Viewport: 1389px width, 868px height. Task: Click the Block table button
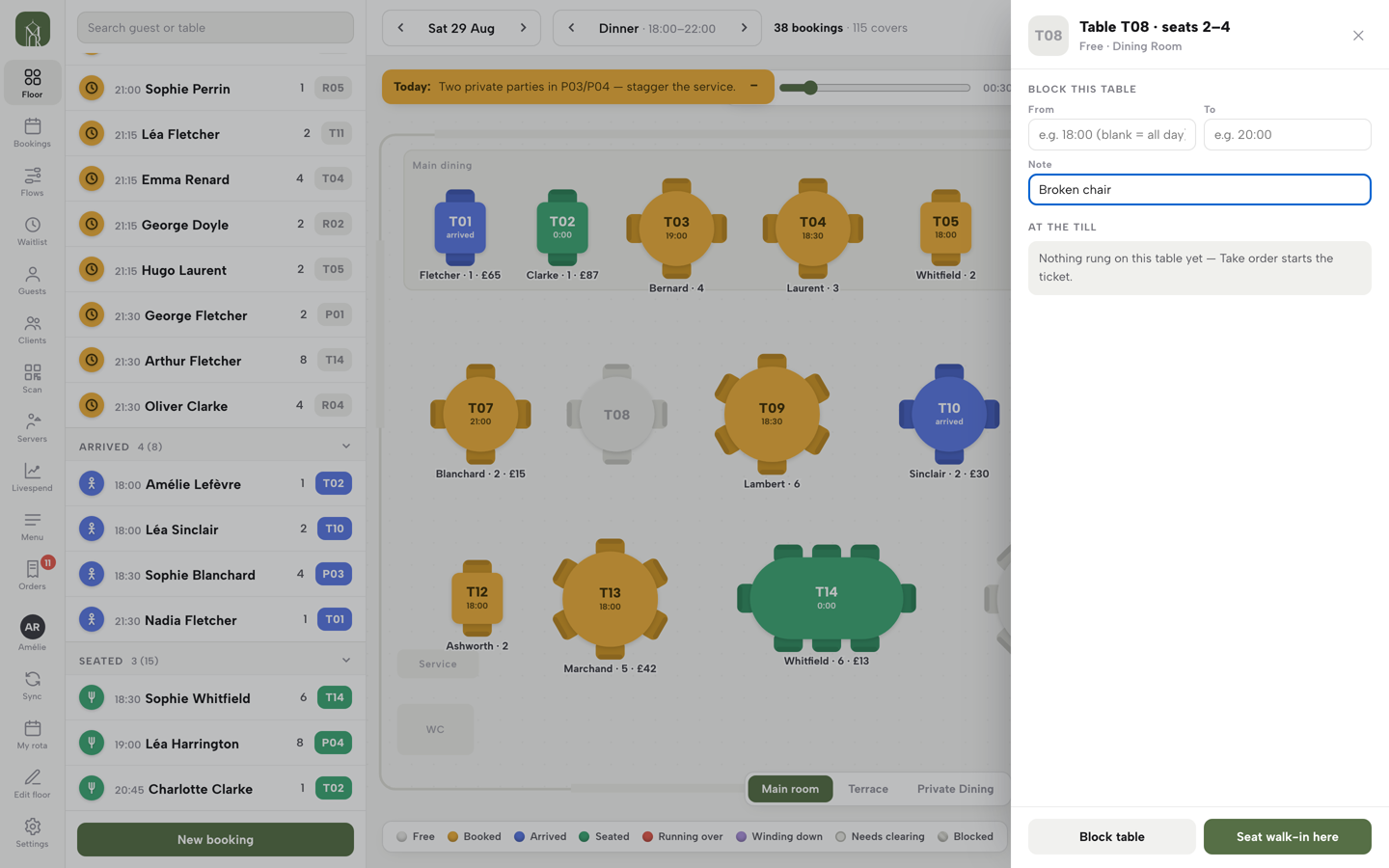coord(1111,837)
